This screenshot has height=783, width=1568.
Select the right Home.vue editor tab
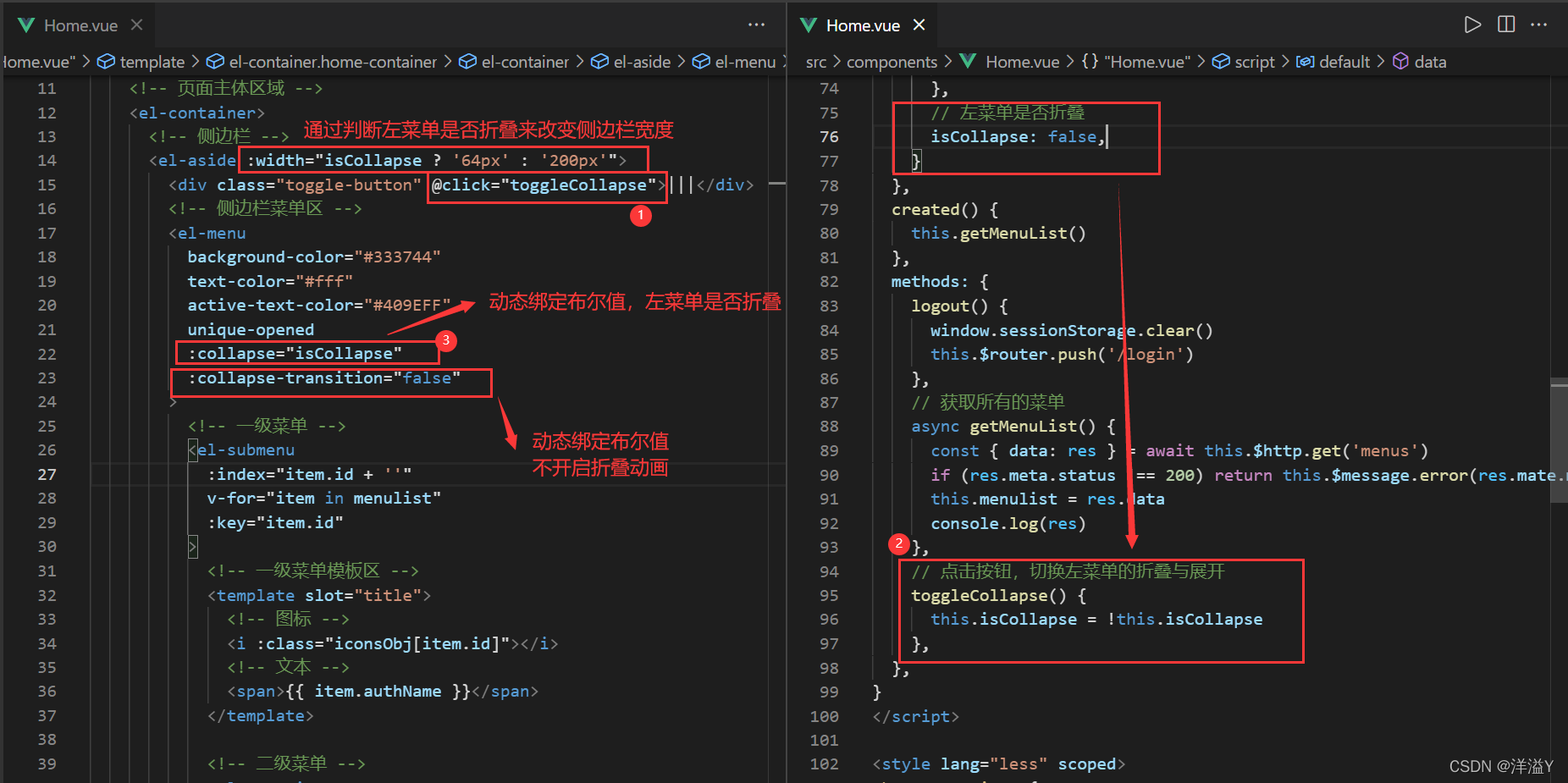pos(864,25)
